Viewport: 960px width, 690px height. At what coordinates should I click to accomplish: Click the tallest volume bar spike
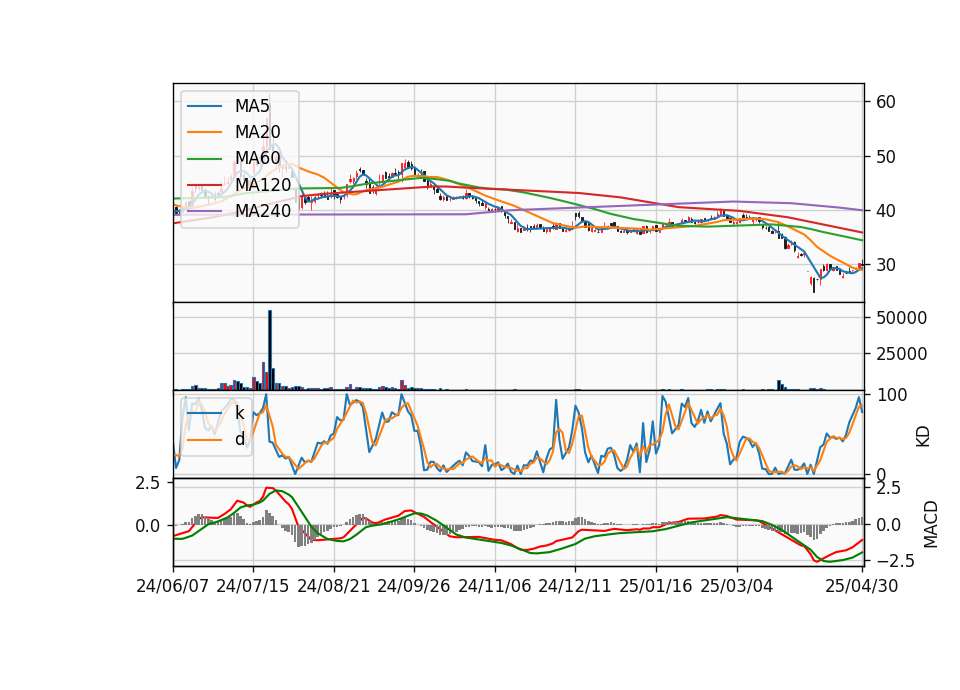coord(270,350)
